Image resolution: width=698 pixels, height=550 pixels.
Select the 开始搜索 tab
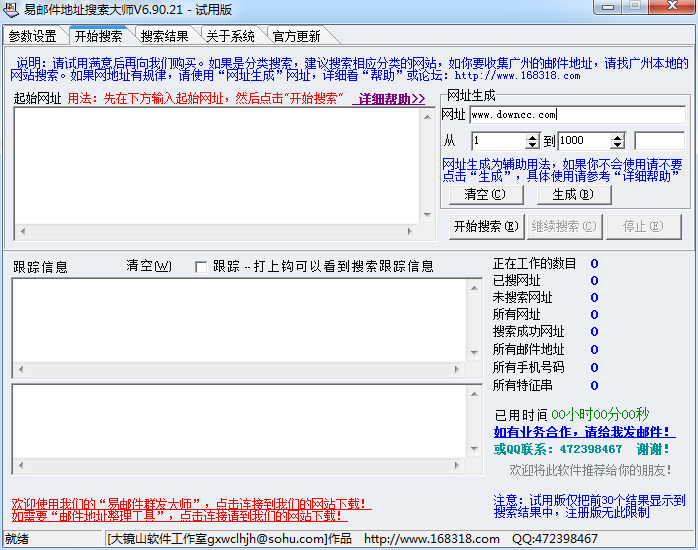pos(98,36)
